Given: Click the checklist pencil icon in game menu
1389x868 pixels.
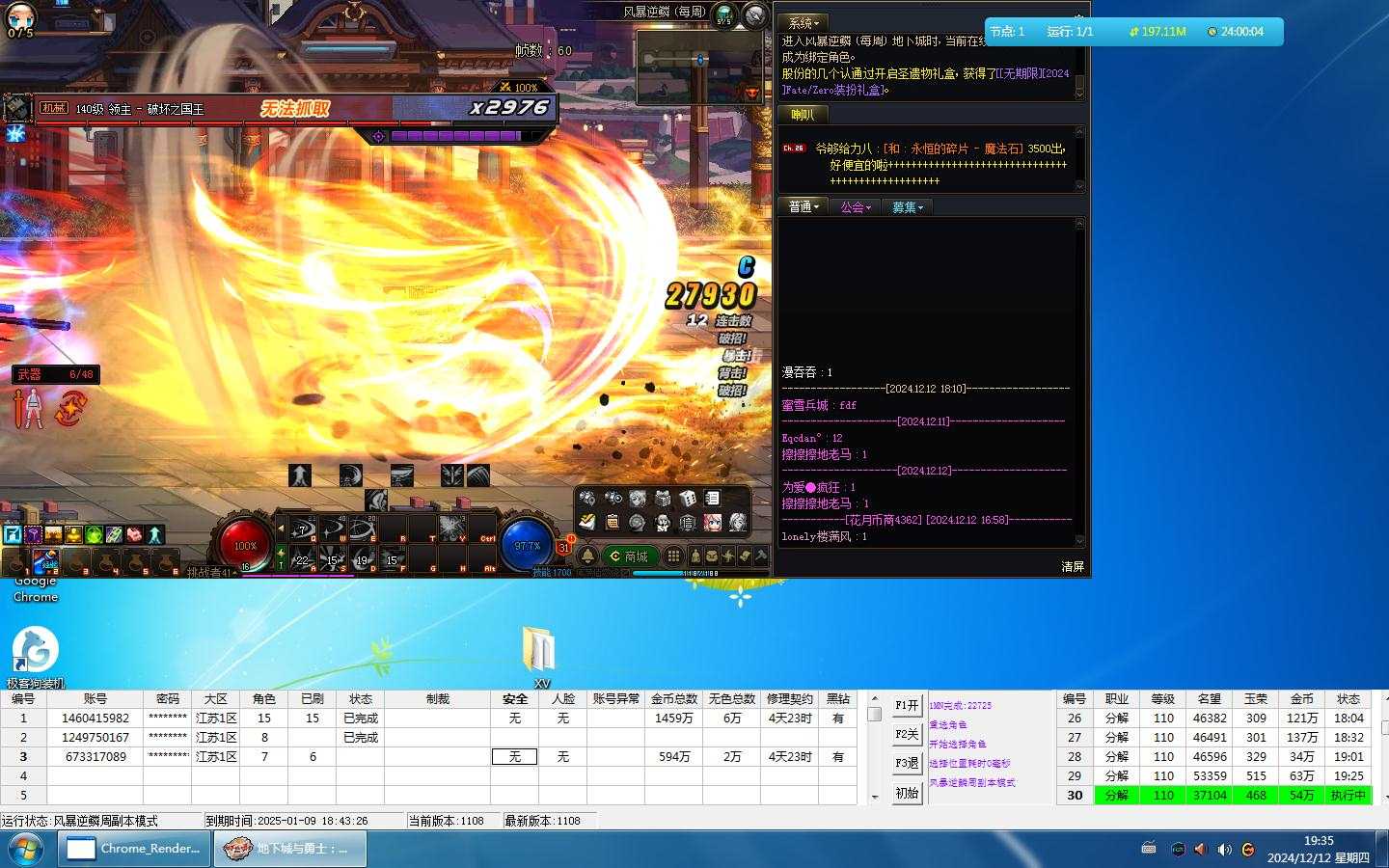Looking at the screenshot, I should click(587, 523).
